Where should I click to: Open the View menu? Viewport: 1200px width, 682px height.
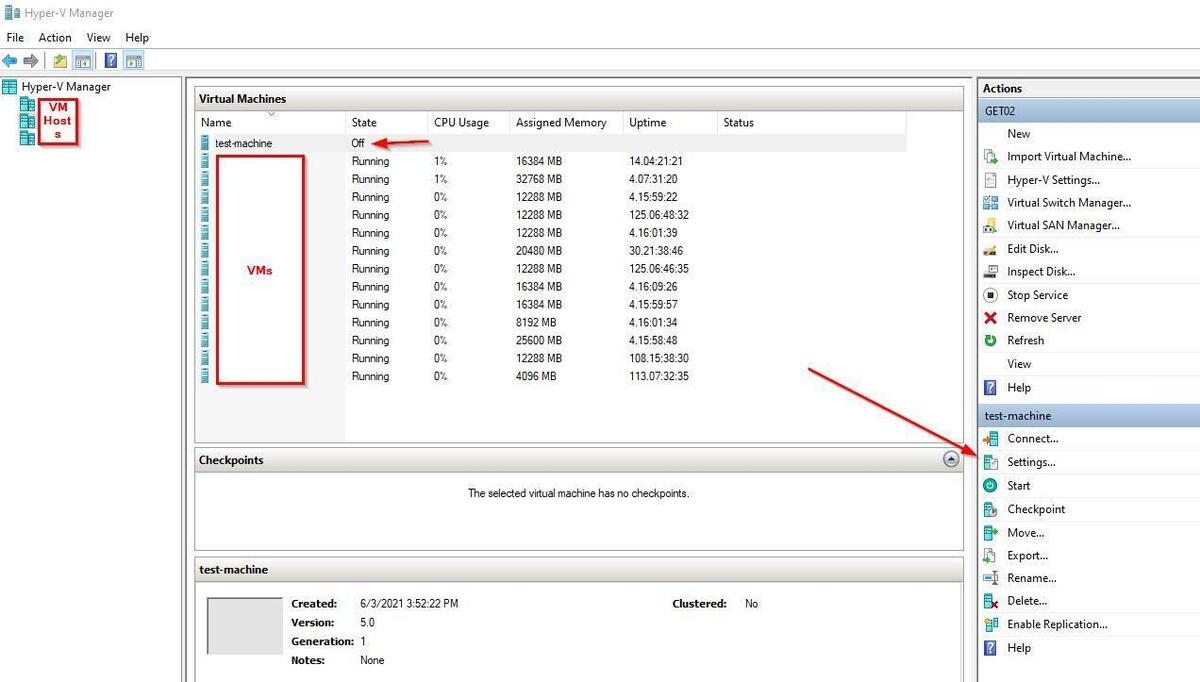pos(98,38)
